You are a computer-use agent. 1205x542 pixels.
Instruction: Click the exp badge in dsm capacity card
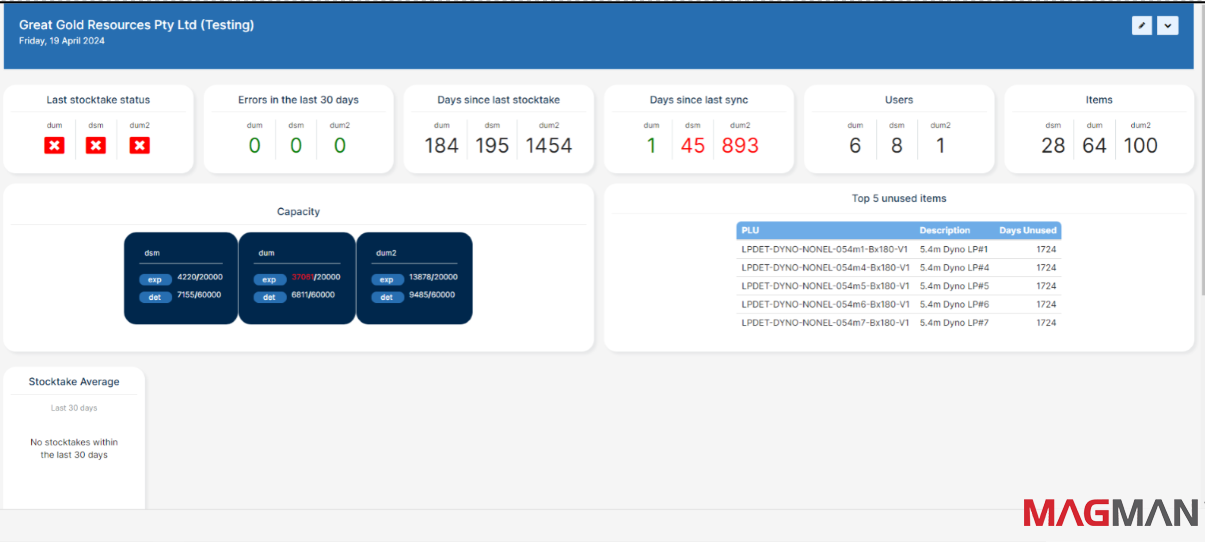click(x=155, y=280)
